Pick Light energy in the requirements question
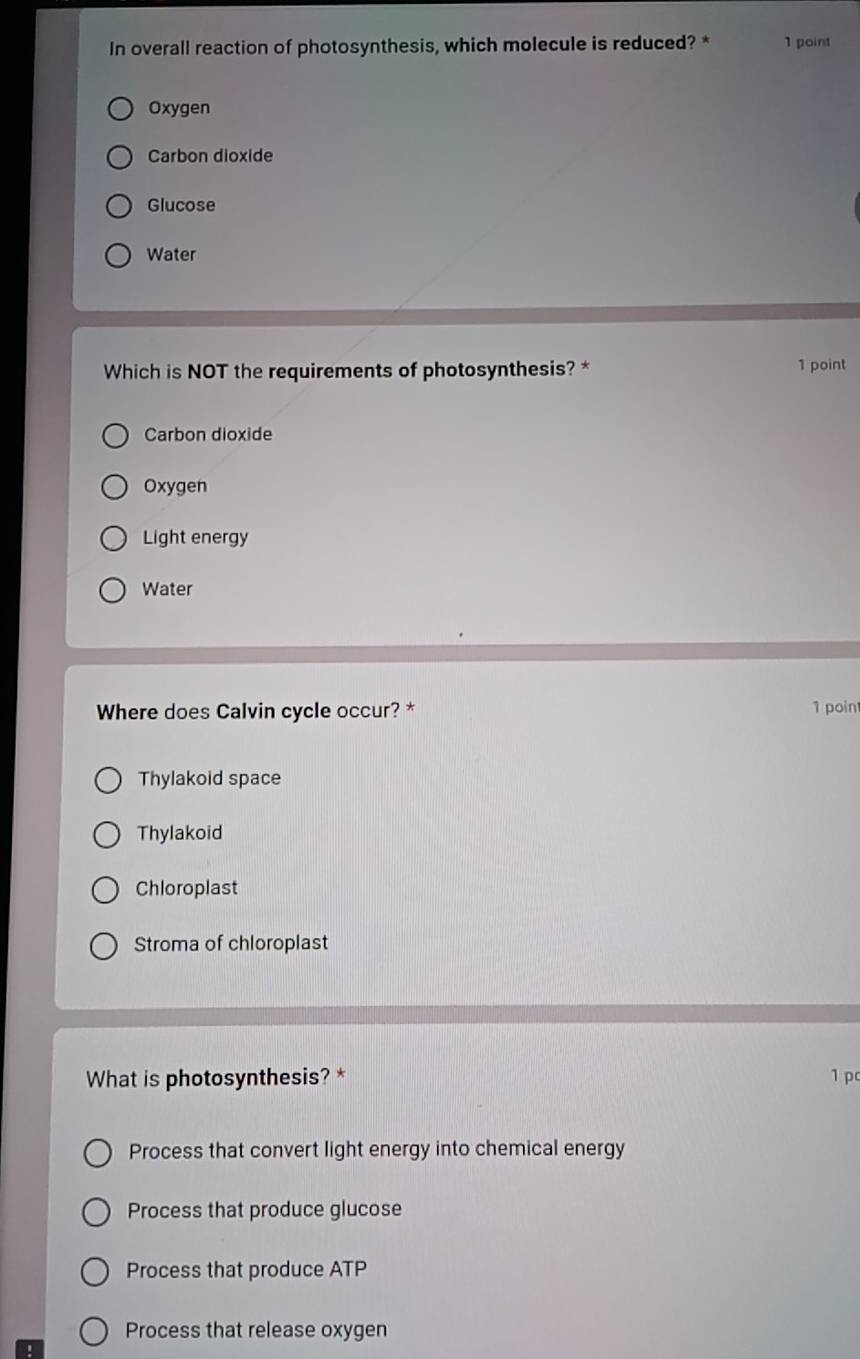This screenshot has height=1359, width=860. click(115, 538)
